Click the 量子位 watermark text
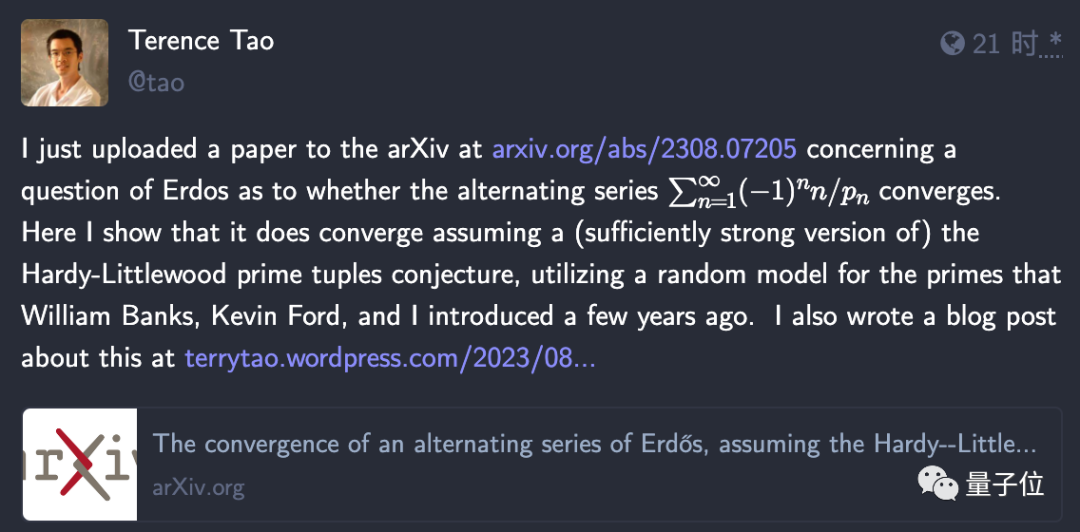1080x532 pixels. (1005, 485)
